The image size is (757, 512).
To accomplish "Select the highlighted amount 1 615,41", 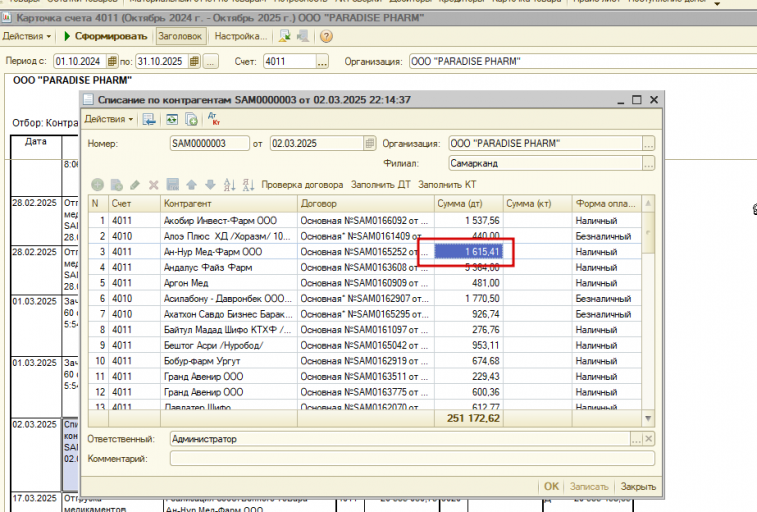I will (x=468, y=251).
